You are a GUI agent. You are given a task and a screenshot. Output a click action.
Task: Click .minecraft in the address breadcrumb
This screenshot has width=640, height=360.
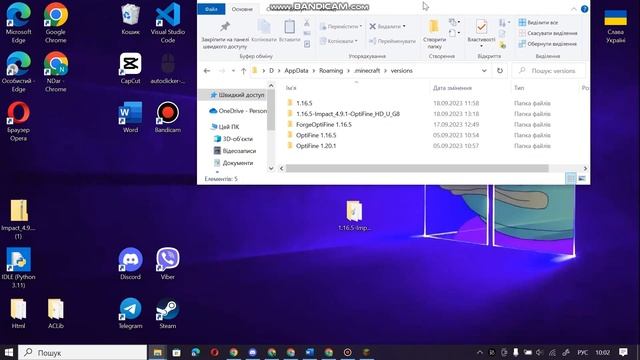coord(367,71)
